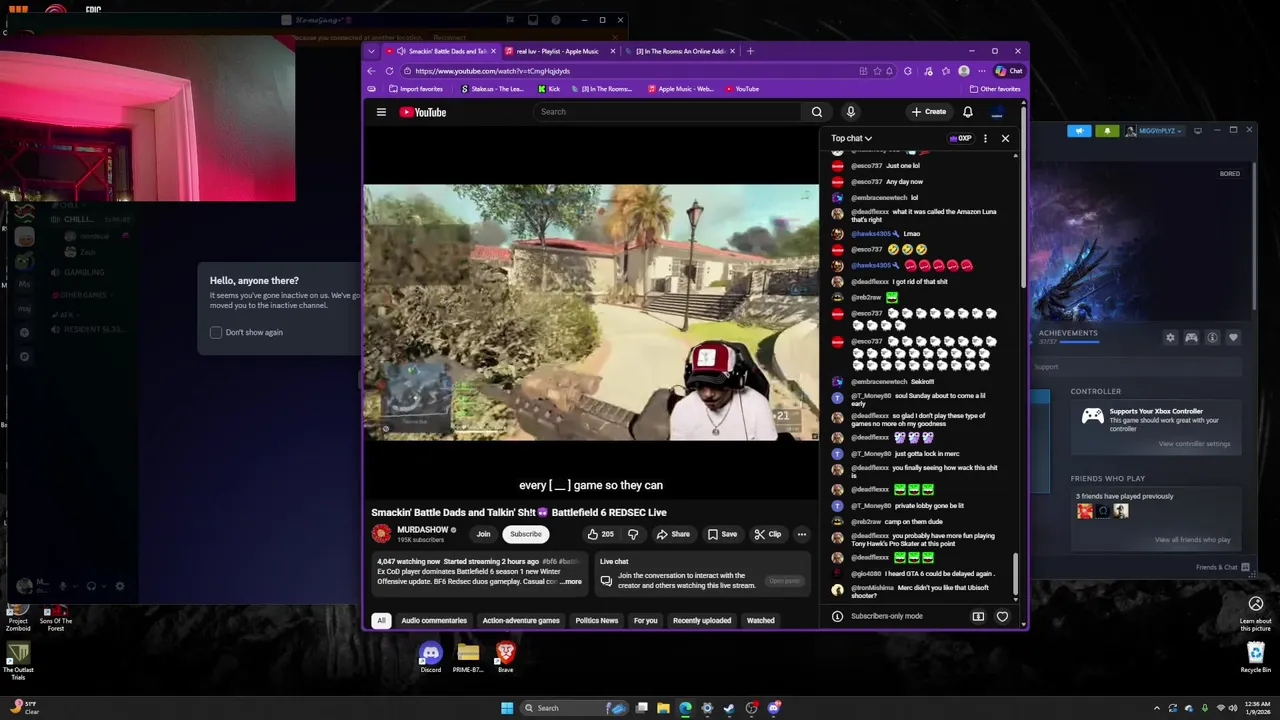The width and height of the screenshot is (1280, 720).
Task: Click the YouTube logo to go home
Action: (x=423, y=112)
